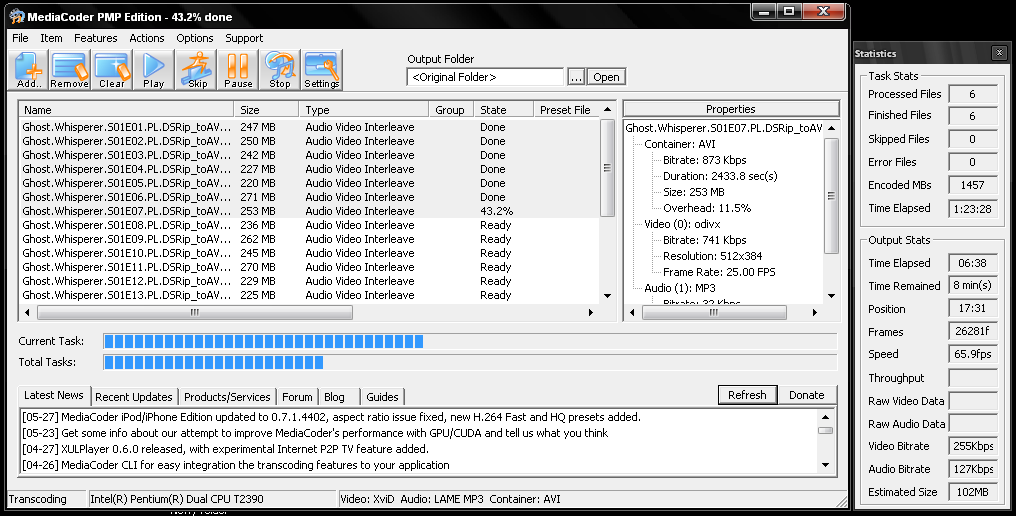1016x516 pixels.
Task: Close the Statistics panel
Action: click(x=999, y=53)
